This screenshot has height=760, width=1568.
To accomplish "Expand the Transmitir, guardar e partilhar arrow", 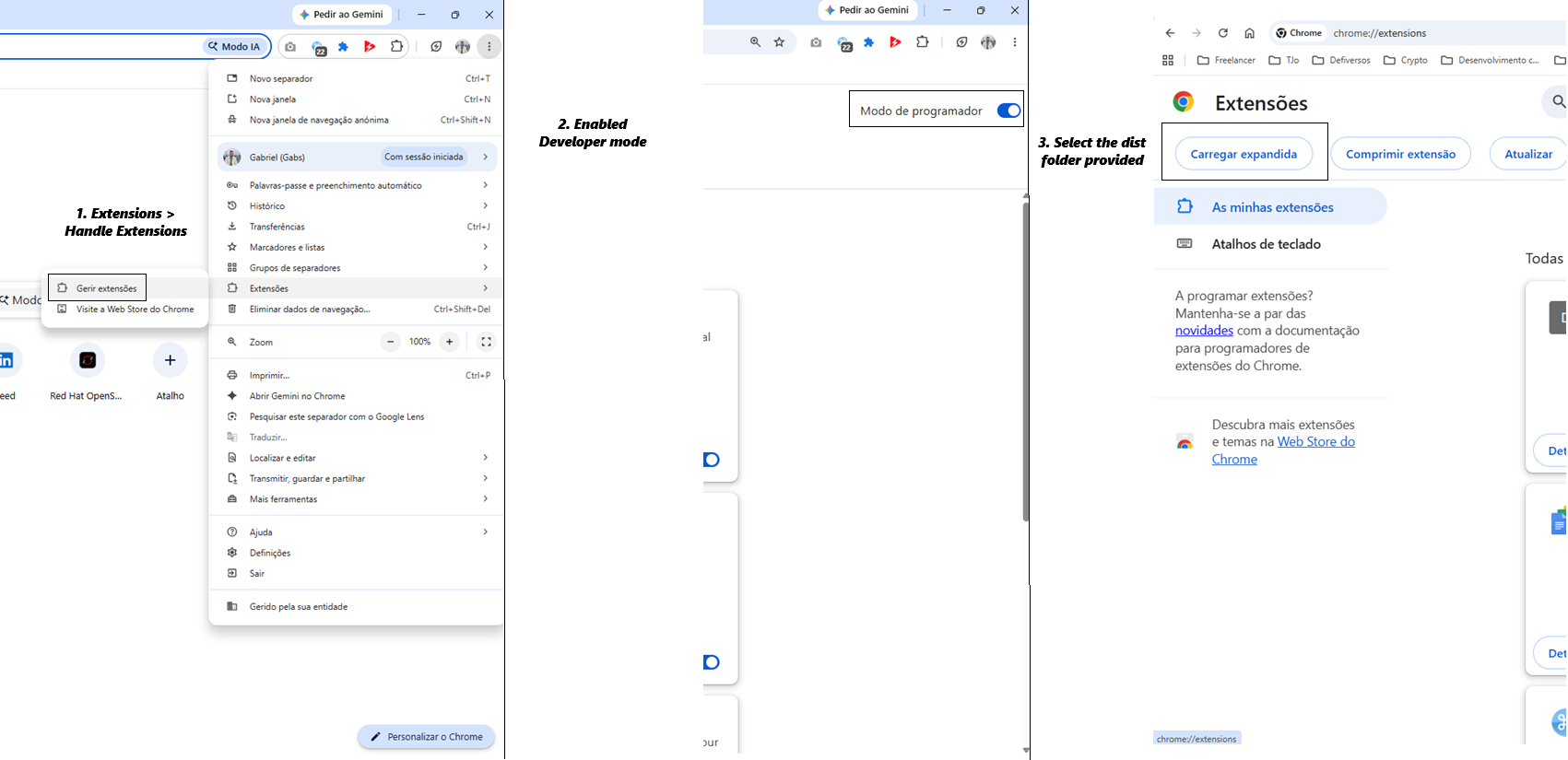I will pyautogui.click(x=486, y=478).
